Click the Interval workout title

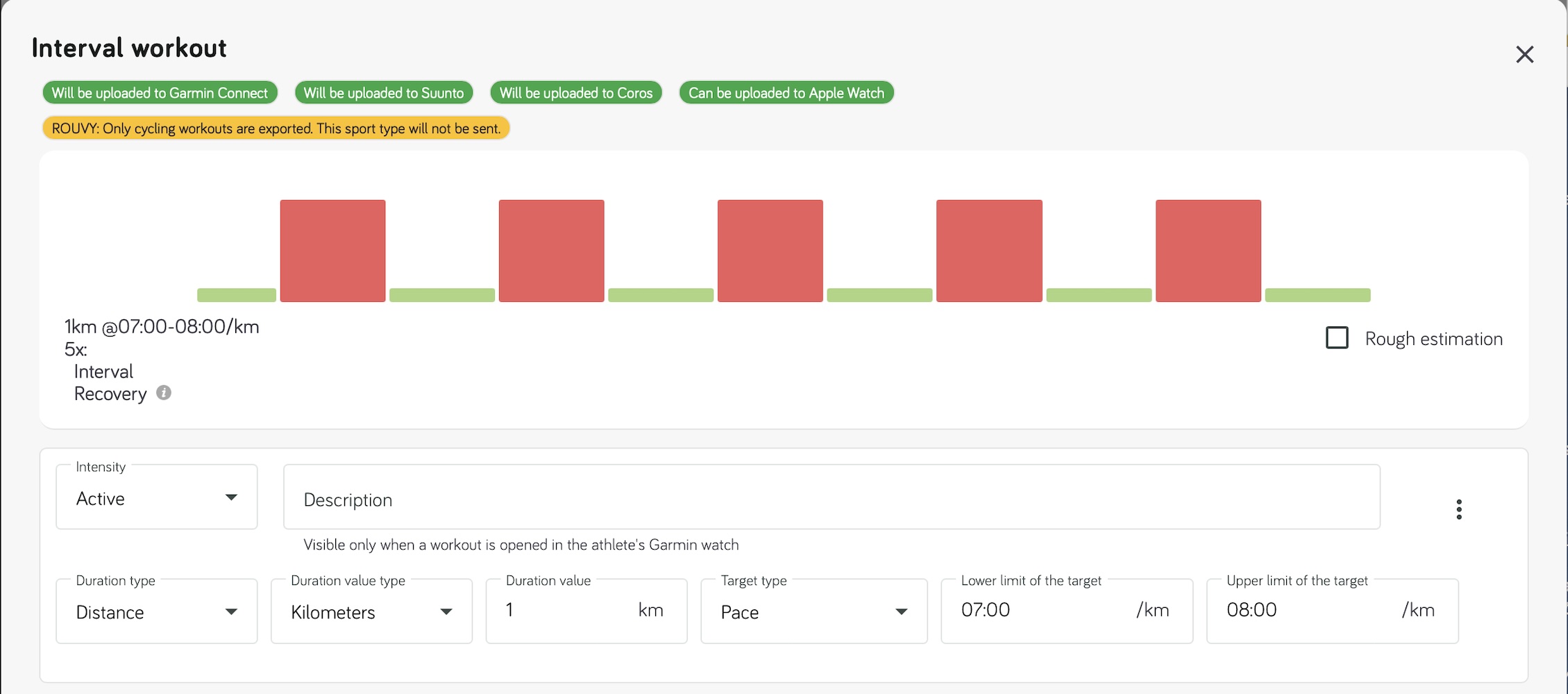129,48
